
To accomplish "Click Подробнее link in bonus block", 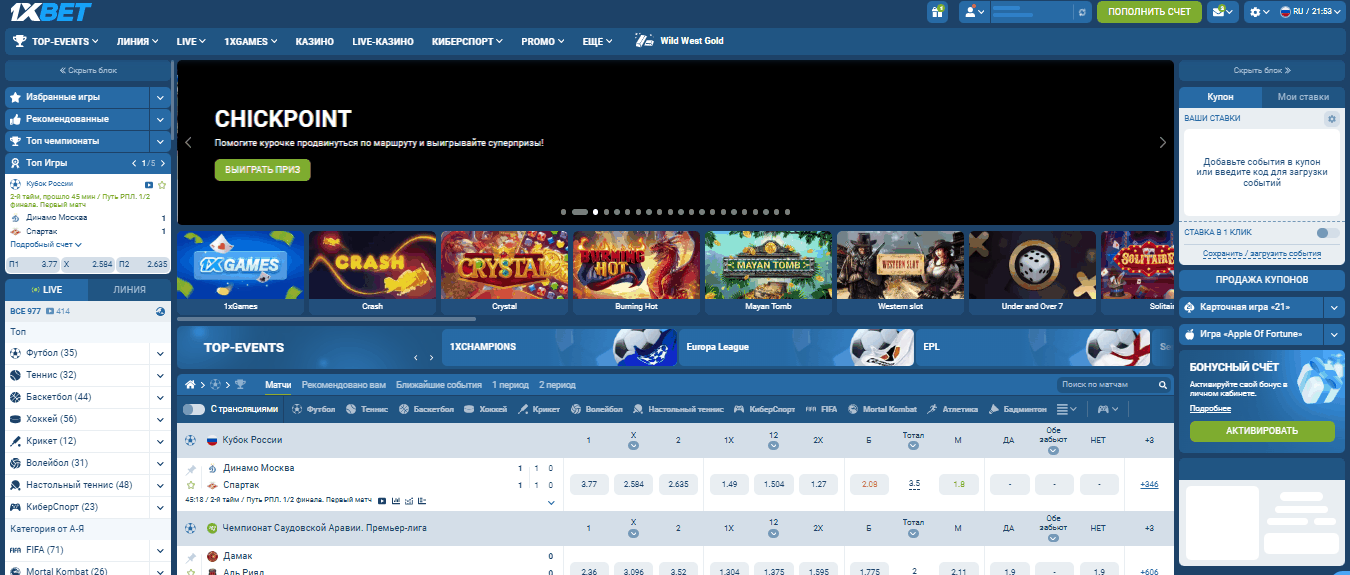I will pyautogui.click(x=1210, y=408).
